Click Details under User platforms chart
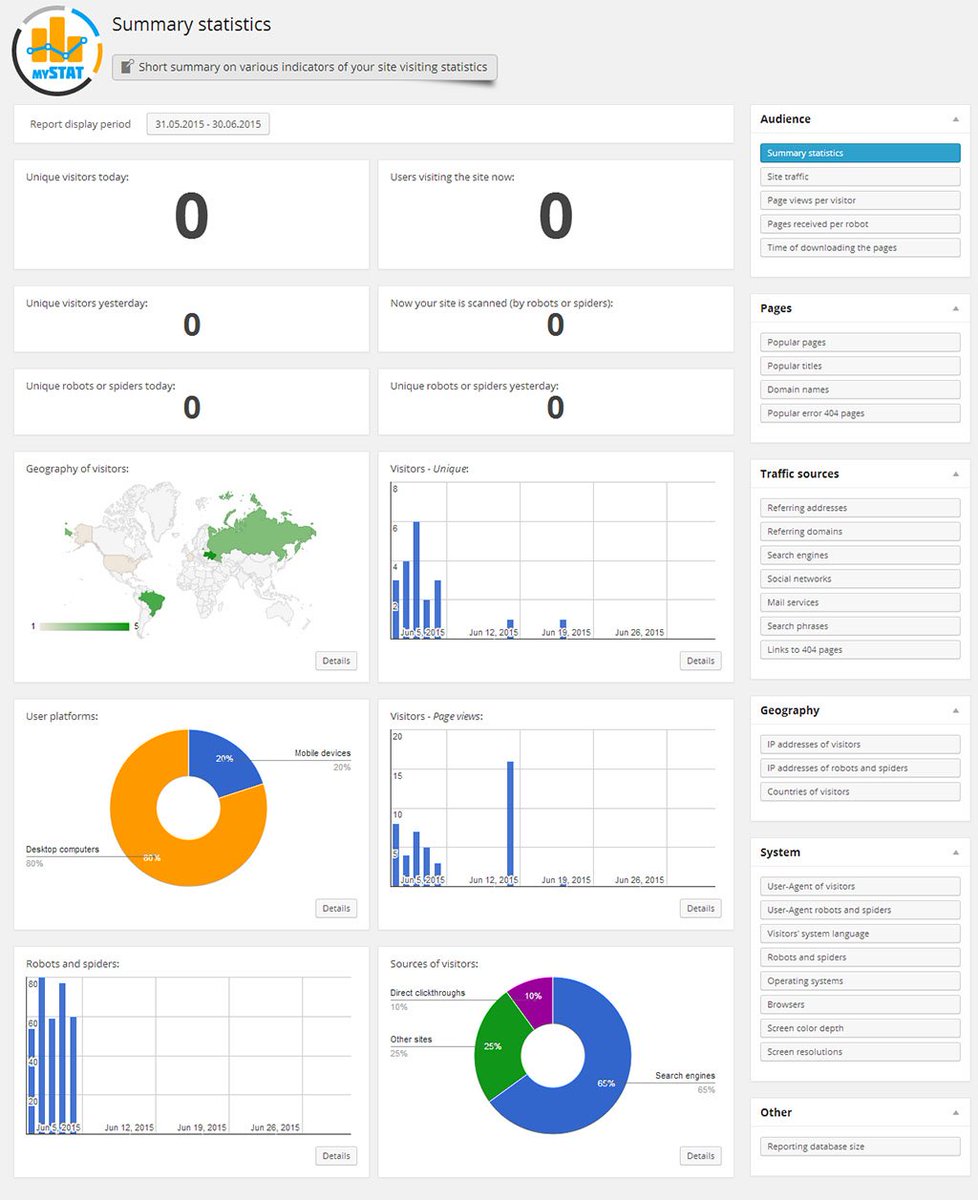The width and height of the screenshot is (978, 1200). pos(336,909)
